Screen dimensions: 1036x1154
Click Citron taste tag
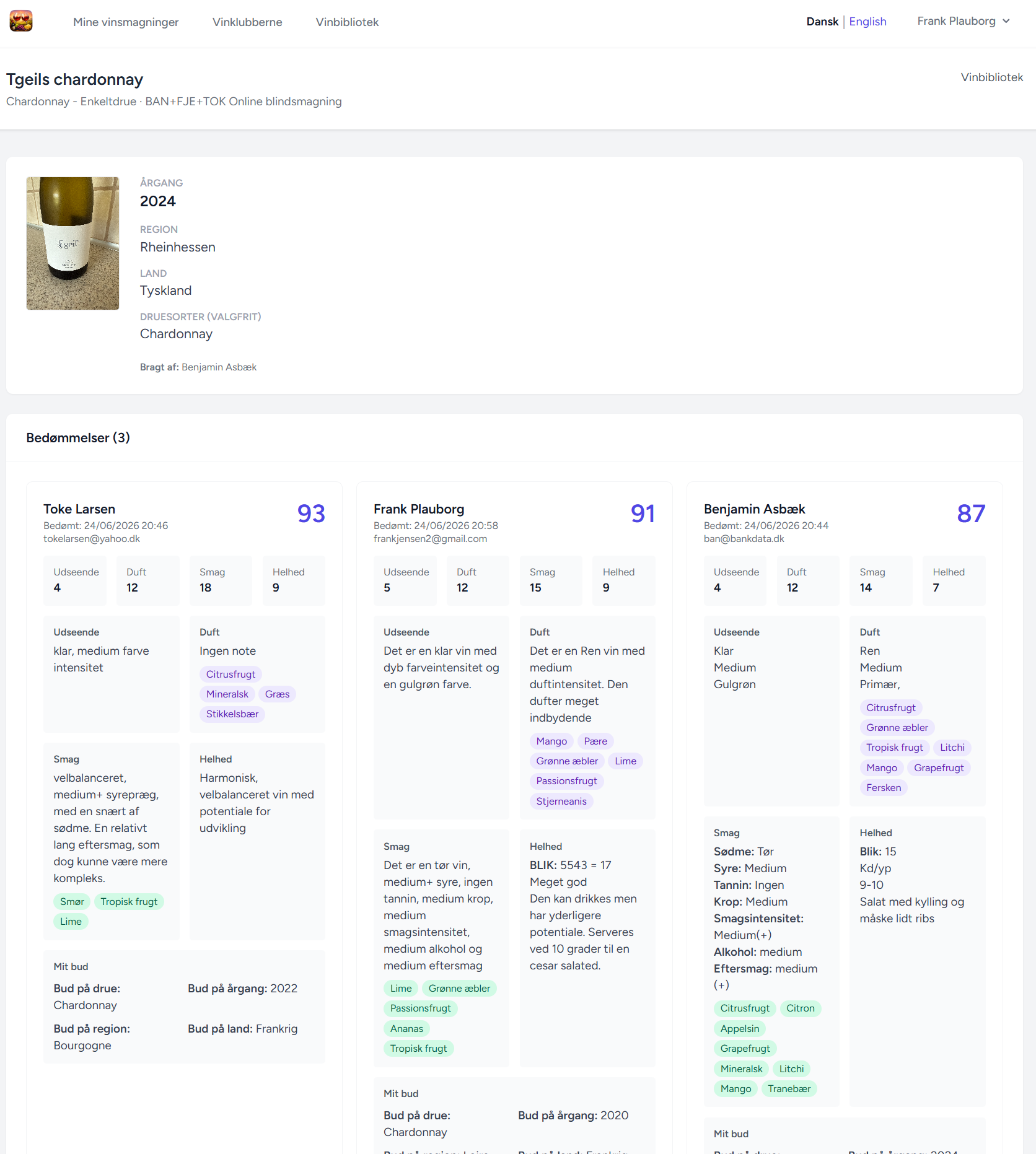[801, 1008]
